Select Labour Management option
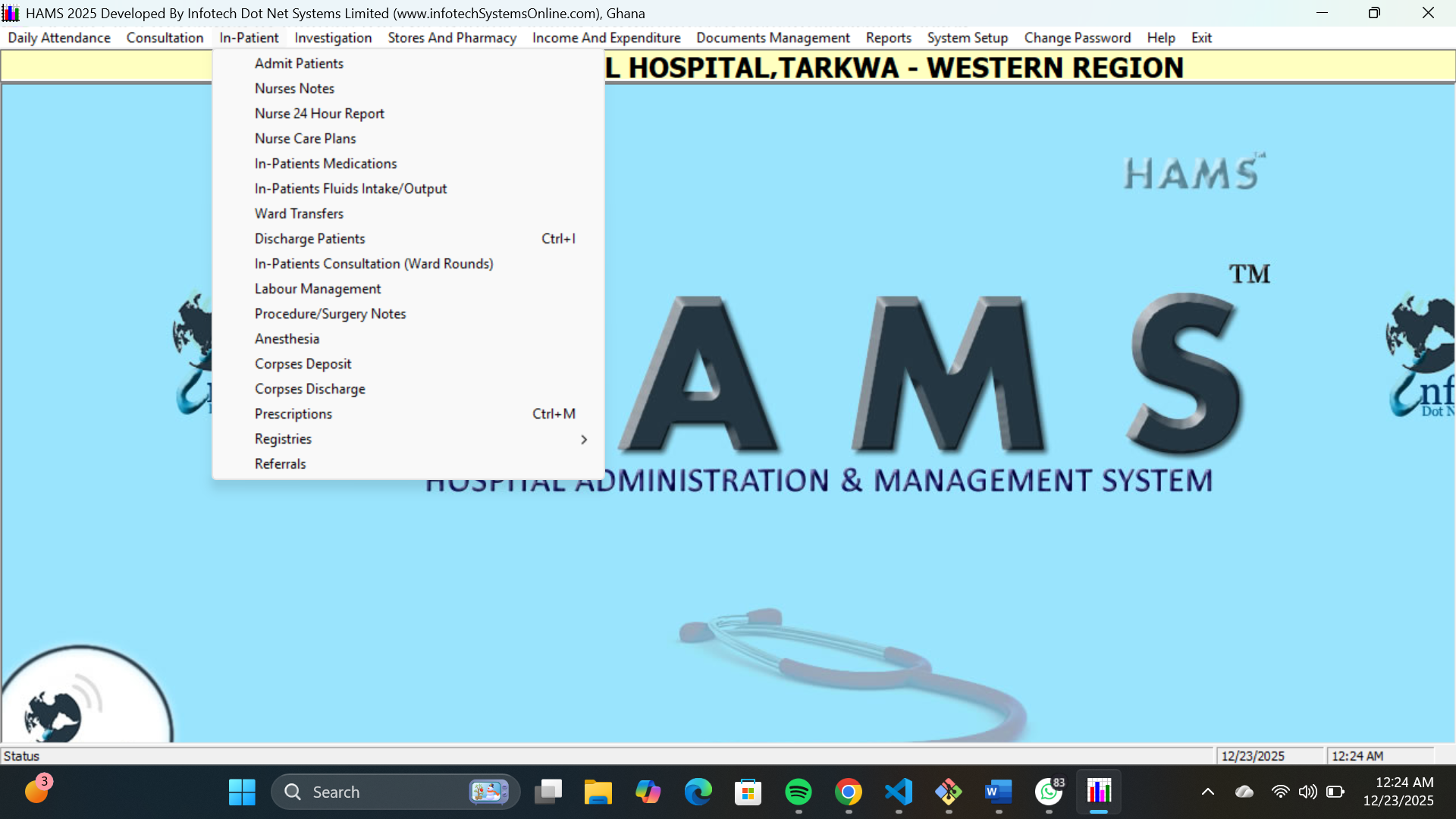Viewport: 1456px width, 819px height. click(318, 289)
